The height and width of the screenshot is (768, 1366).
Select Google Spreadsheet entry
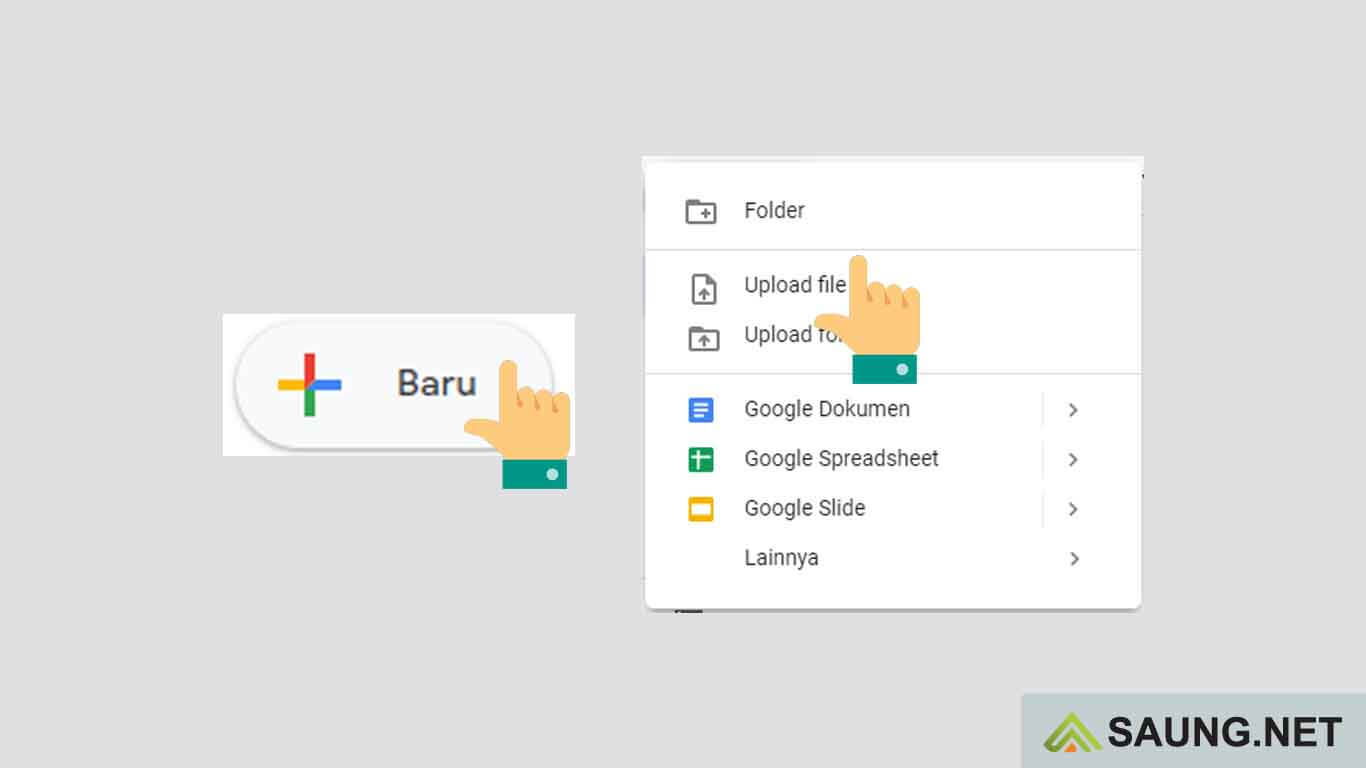pyautogui.click(x=892, y=459)
